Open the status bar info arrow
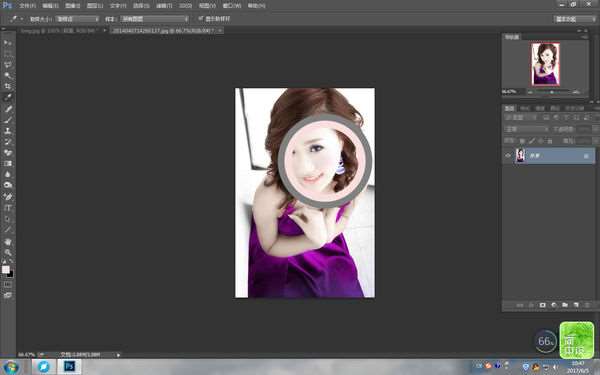The image size is (600, 375). pyautogui.click(x=118, y=355)
